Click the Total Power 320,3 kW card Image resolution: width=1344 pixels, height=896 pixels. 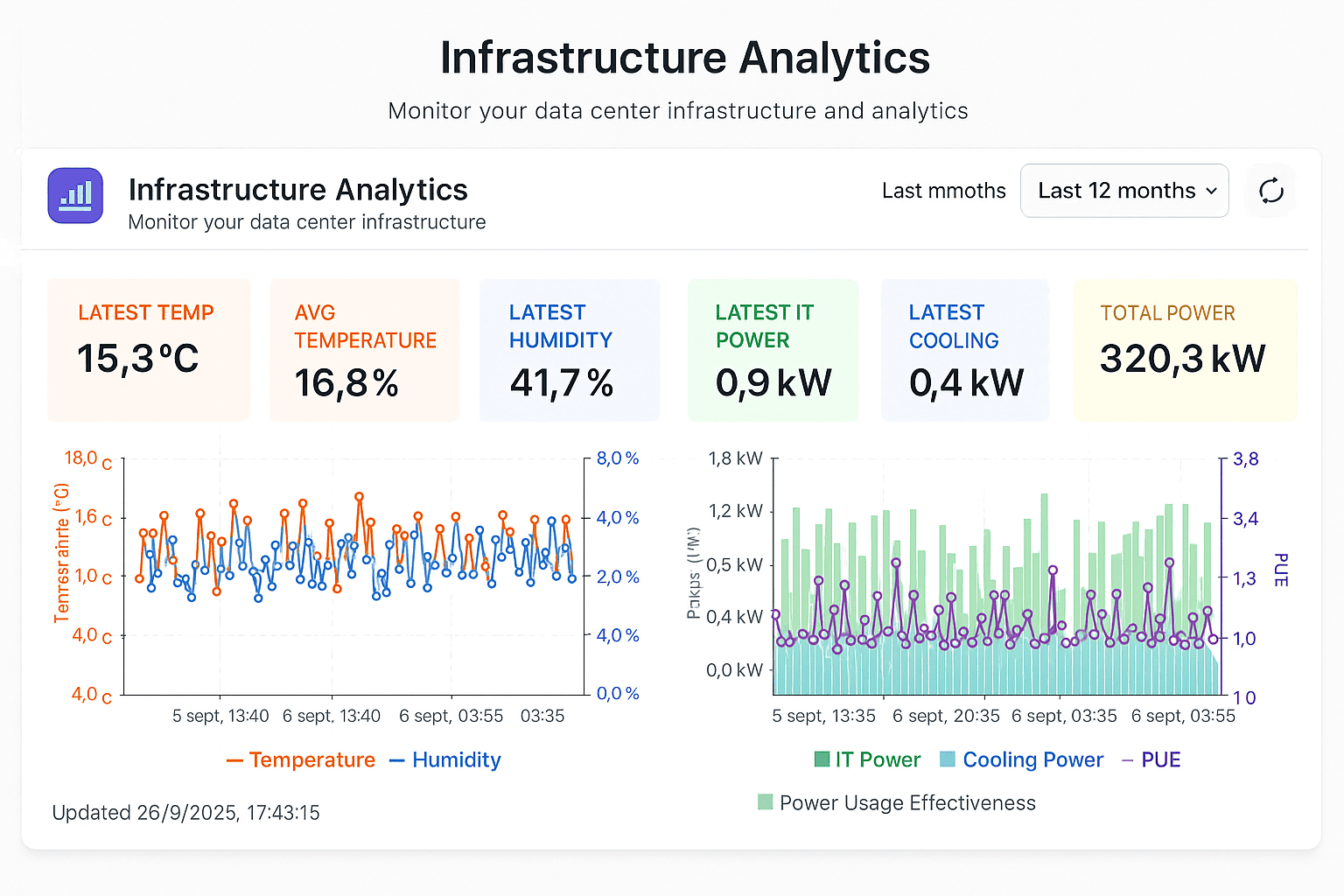coord(1185,350)
